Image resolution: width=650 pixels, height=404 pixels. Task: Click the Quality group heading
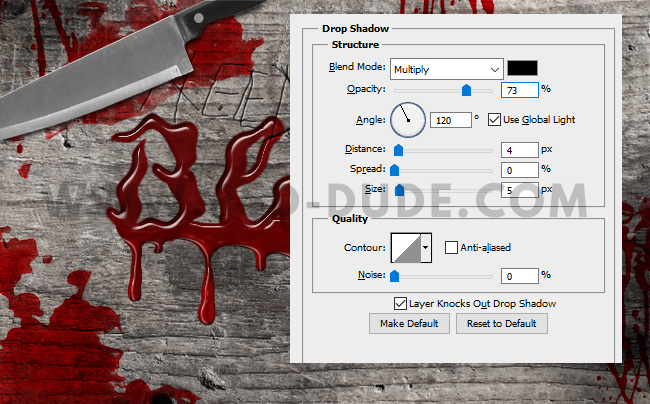tap(350, 219)
